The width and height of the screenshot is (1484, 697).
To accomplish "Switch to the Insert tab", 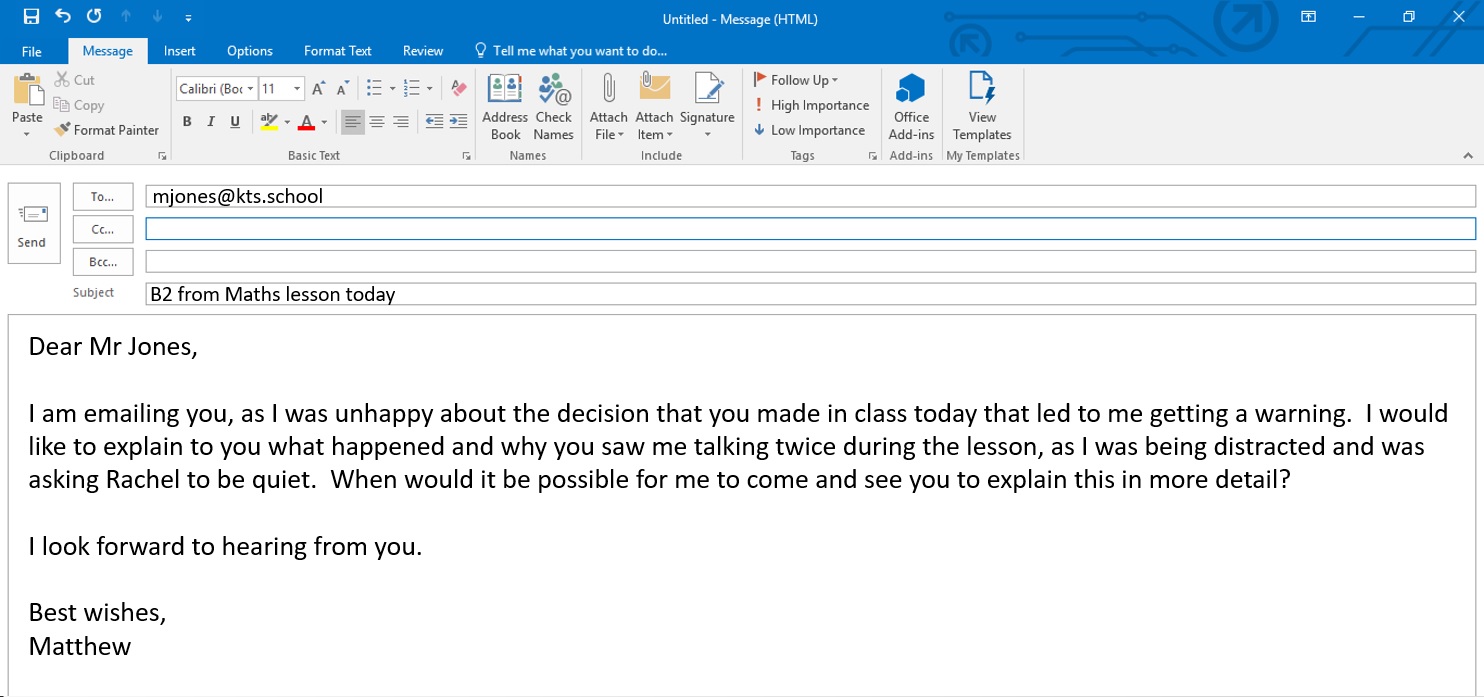I will [x=180, y=51].
